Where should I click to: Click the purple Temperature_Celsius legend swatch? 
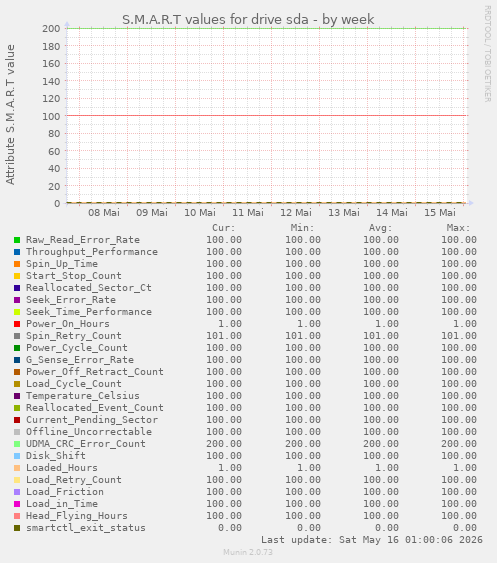17,396
